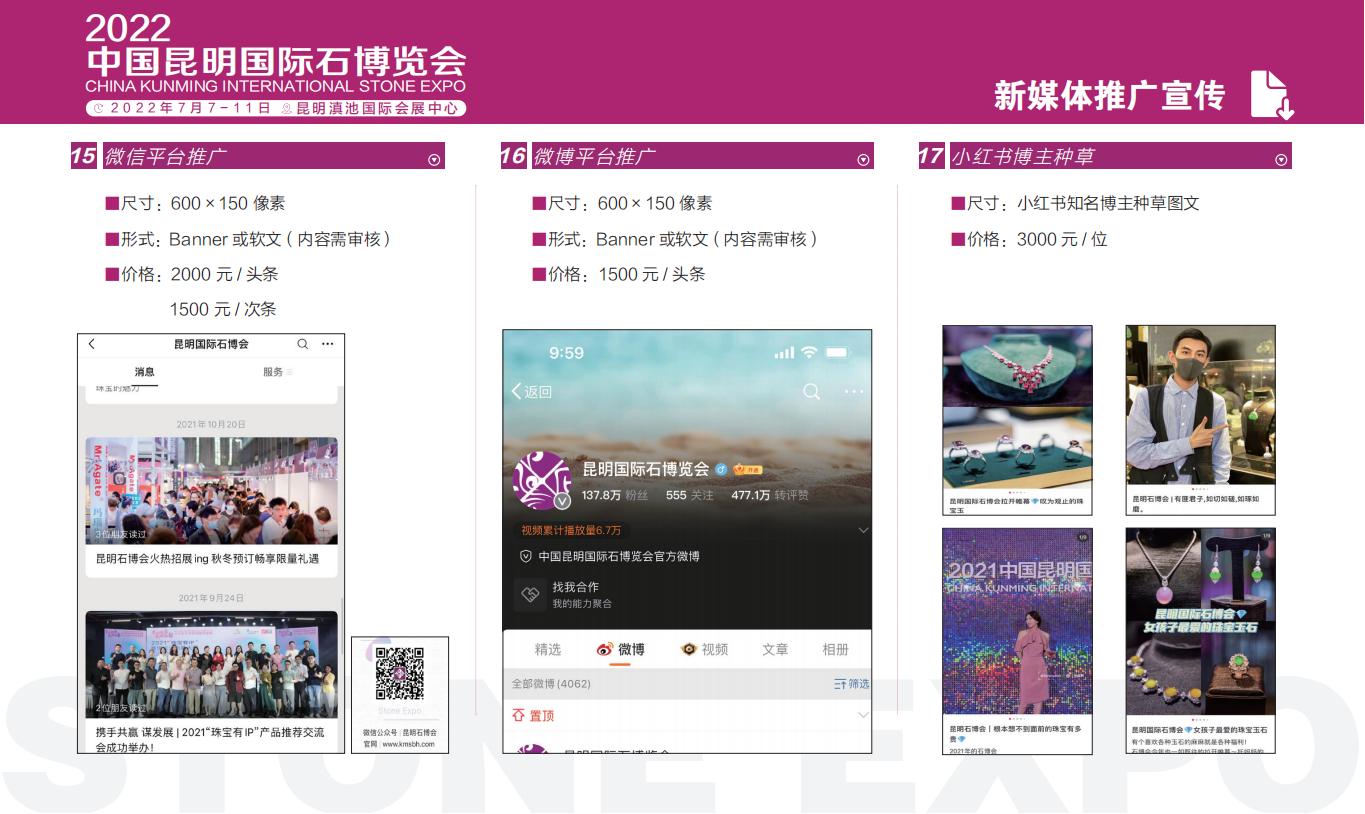Screen dimensions: 1365x814
Task: Click the 昆明国际石博览会 Weibo account name
Action: click(x=646, y=468)
